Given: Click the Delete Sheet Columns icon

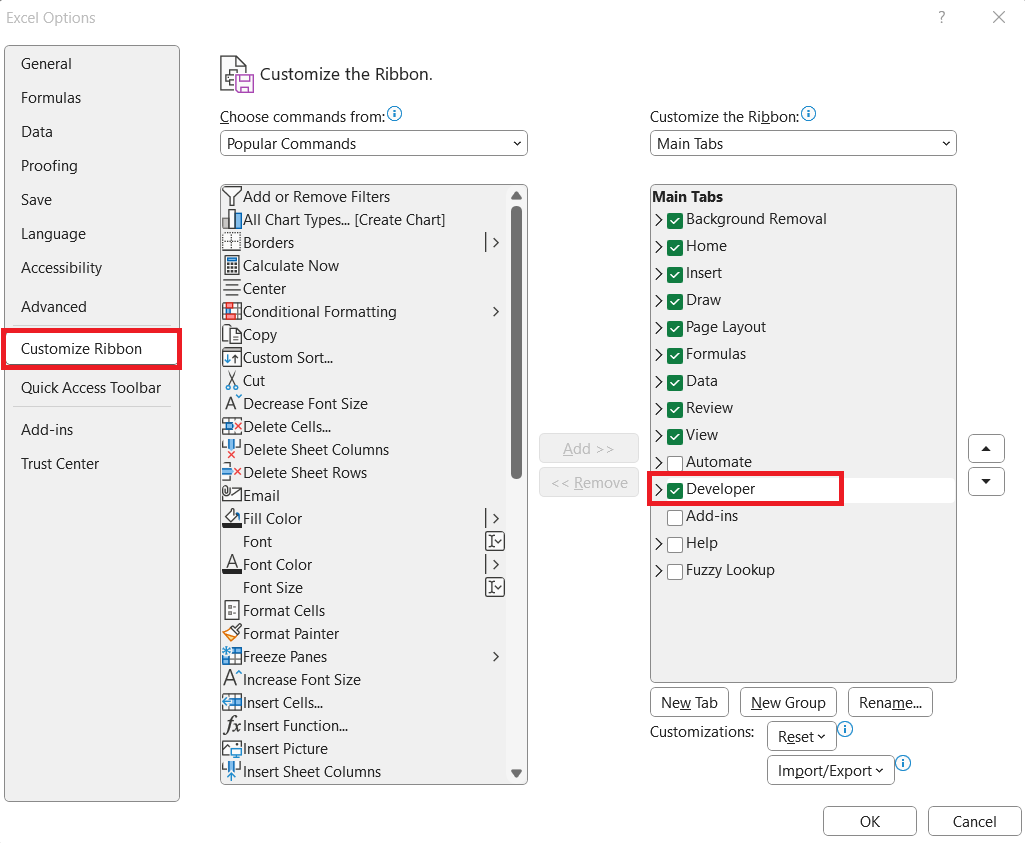Looking at the screenshot, I should pos(230,449).
